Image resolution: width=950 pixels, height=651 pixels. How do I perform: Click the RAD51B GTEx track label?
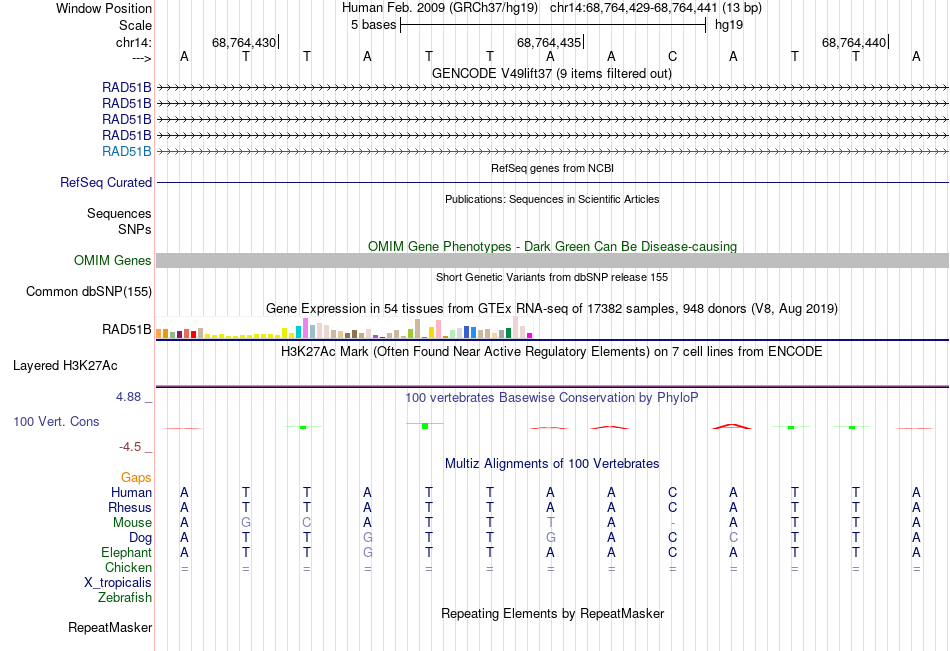tap(127, 329)
